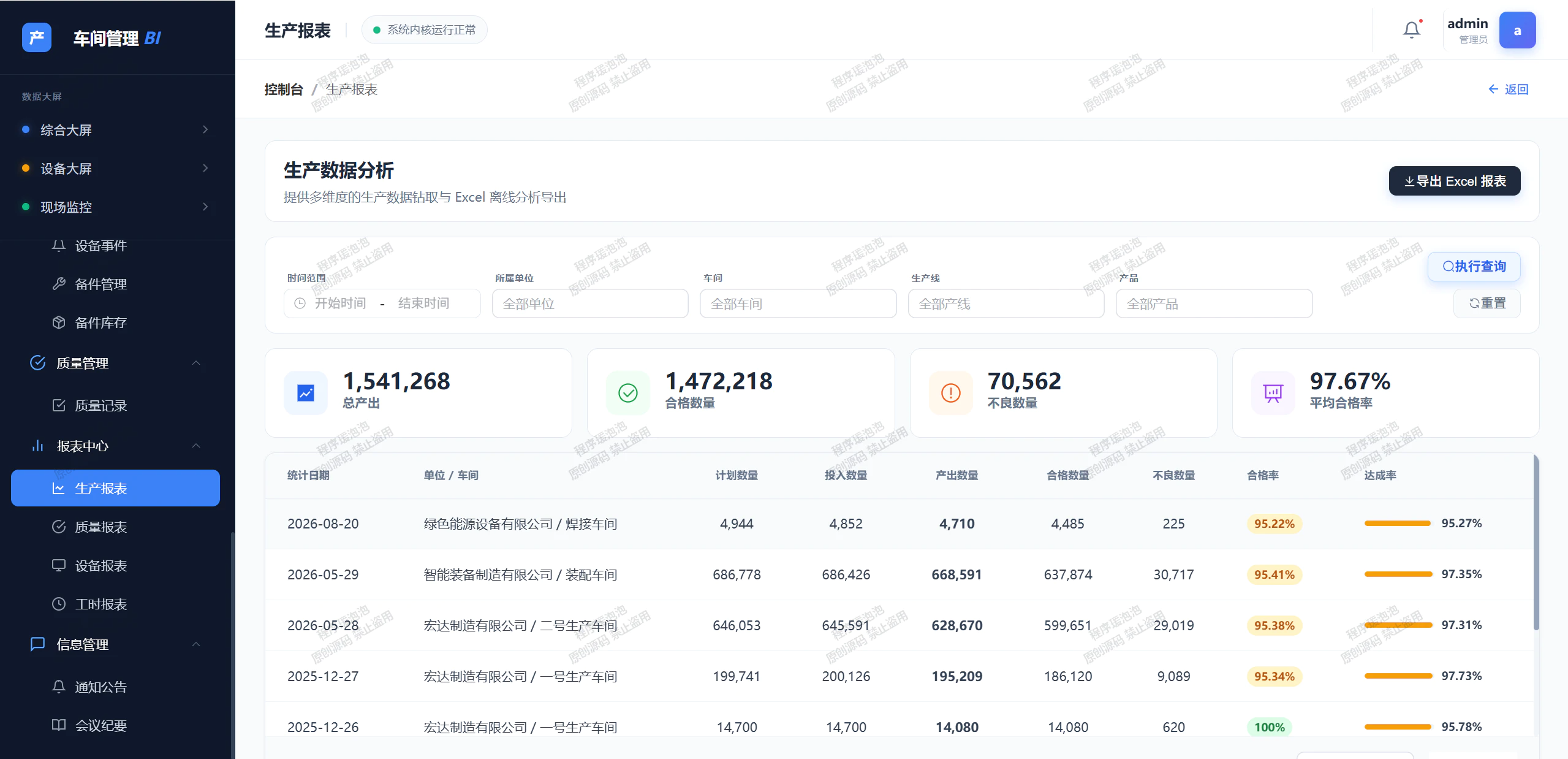Click the wrench icon beside 备件管理
The image size is (1568, 759).
coord(59,284)
